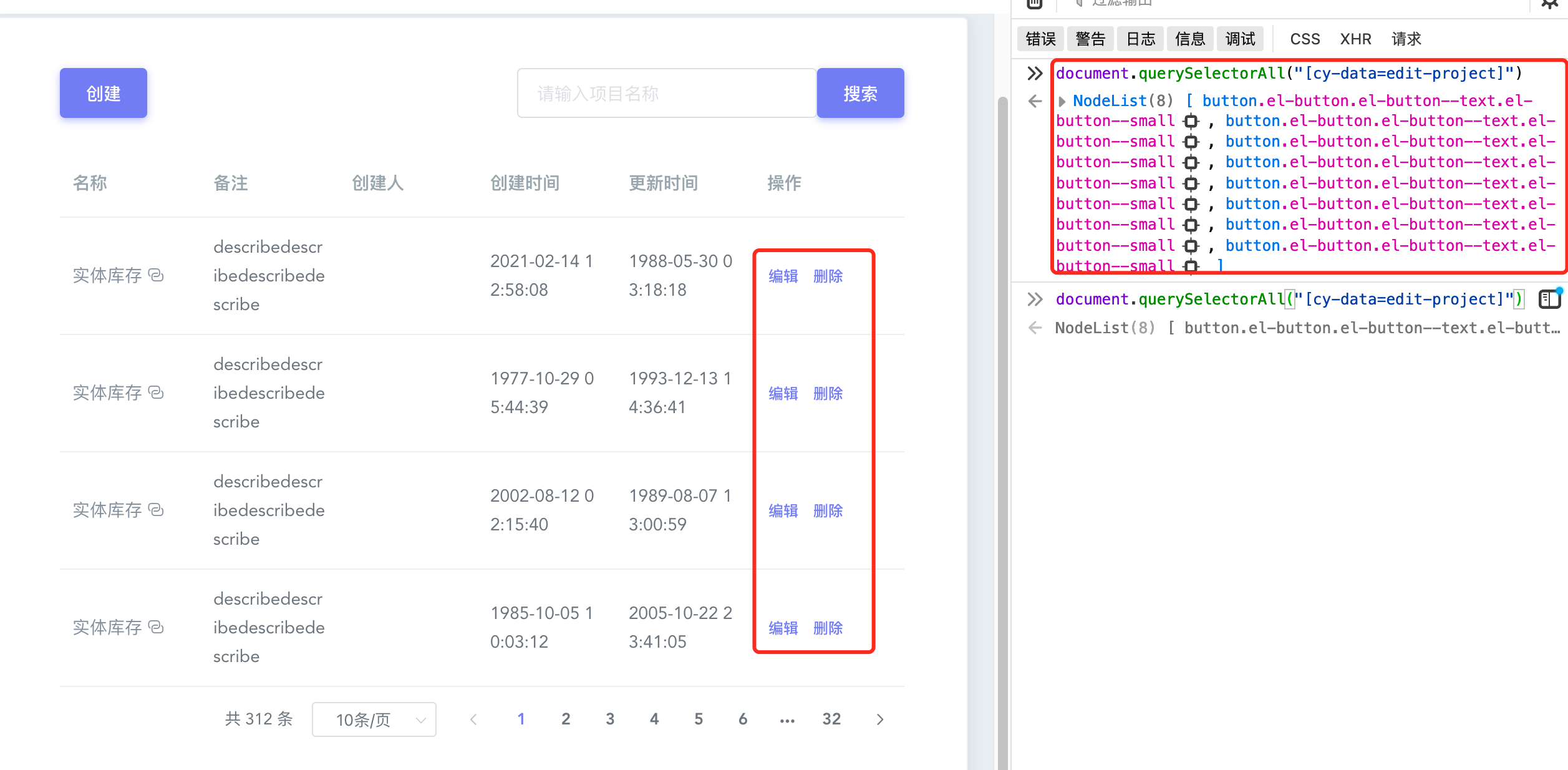Open the 10条/页 page size dropdown

pyautogui.click(x=374, y=719)
